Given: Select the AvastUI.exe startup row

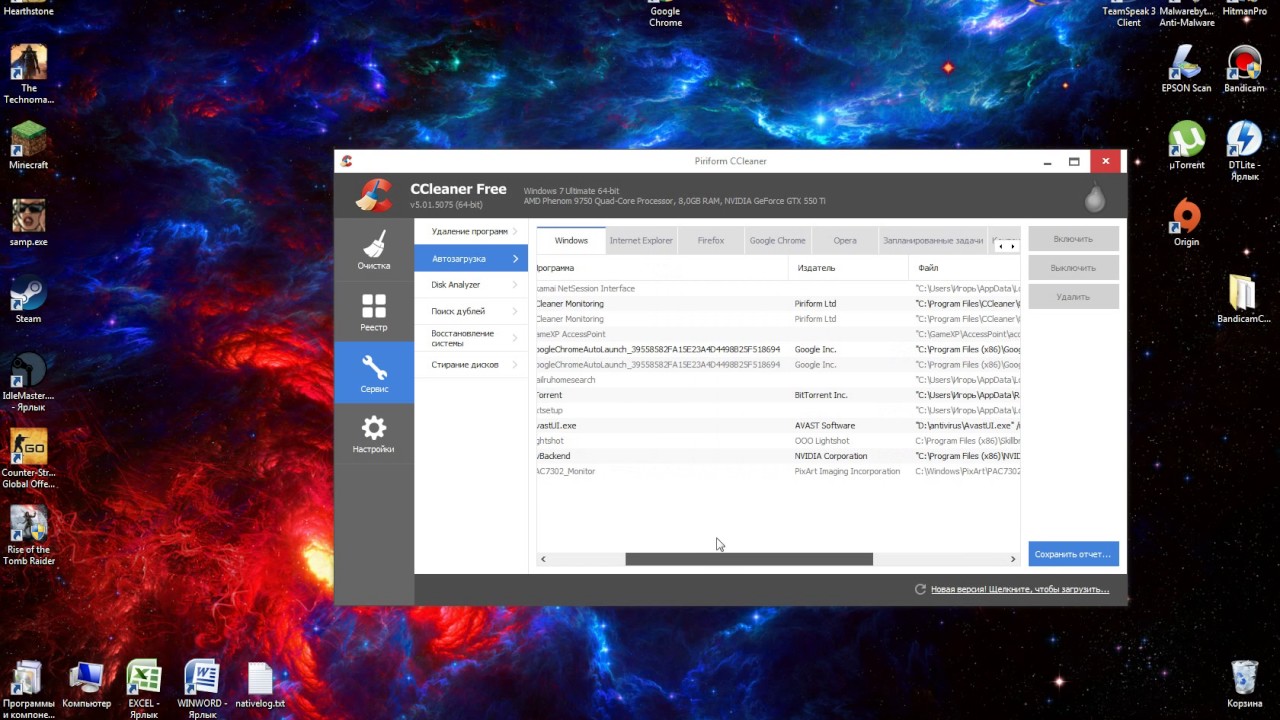Looking at the screenshot, I should pos(778,425).
